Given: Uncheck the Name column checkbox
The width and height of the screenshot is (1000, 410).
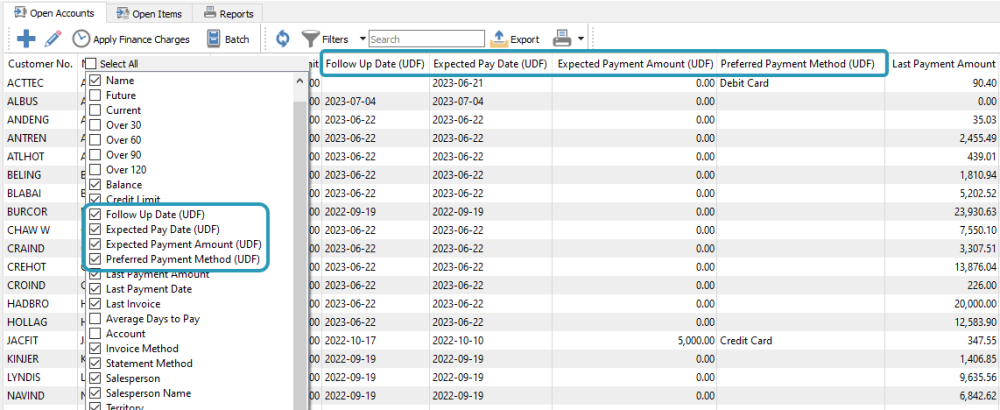Looking at the screenshot, I should pos(95,81).
